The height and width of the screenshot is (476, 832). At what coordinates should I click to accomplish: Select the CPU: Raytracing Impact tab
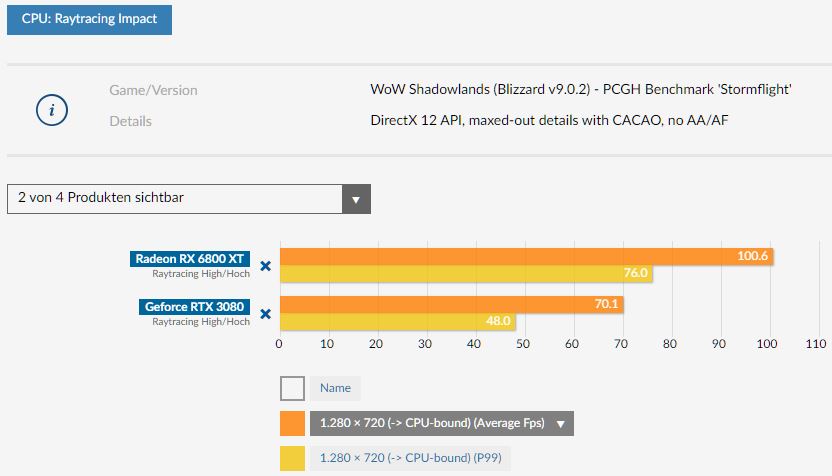89,20
